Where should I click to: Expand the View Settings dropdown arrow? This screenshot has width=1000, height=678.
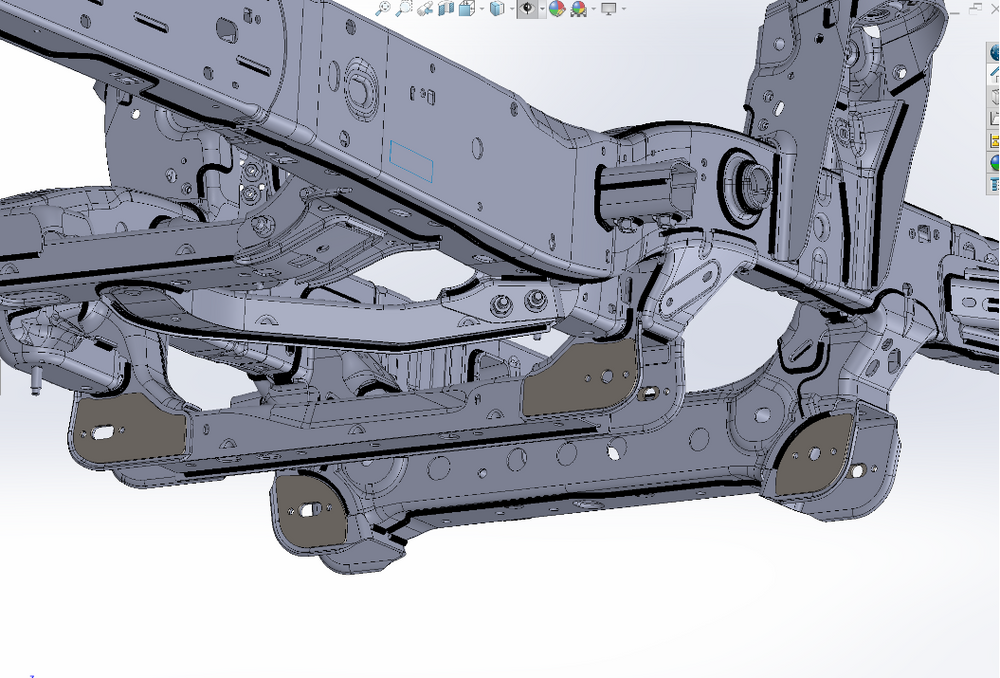click(623, 9)
